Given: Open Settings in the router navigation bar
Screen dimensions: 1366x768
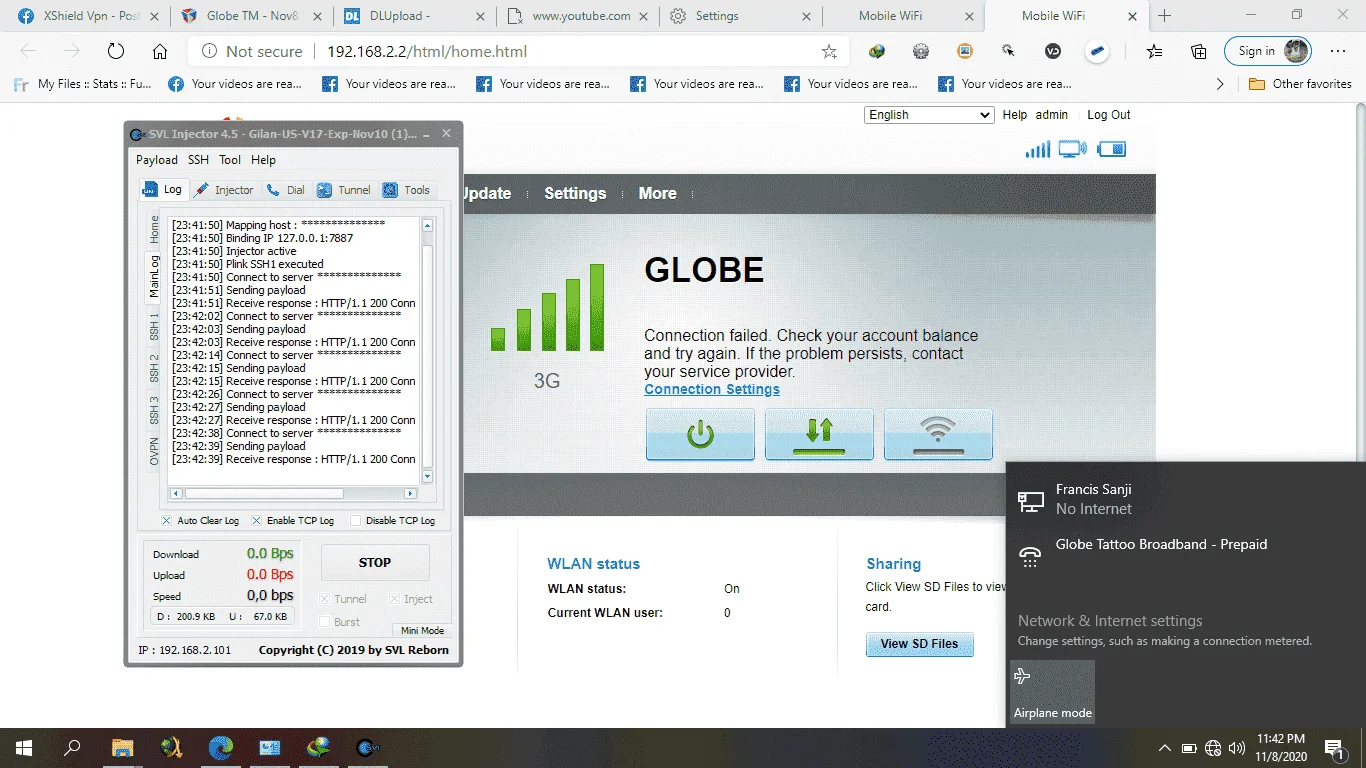Looking at the screenshot, I should tap(575, 194).
